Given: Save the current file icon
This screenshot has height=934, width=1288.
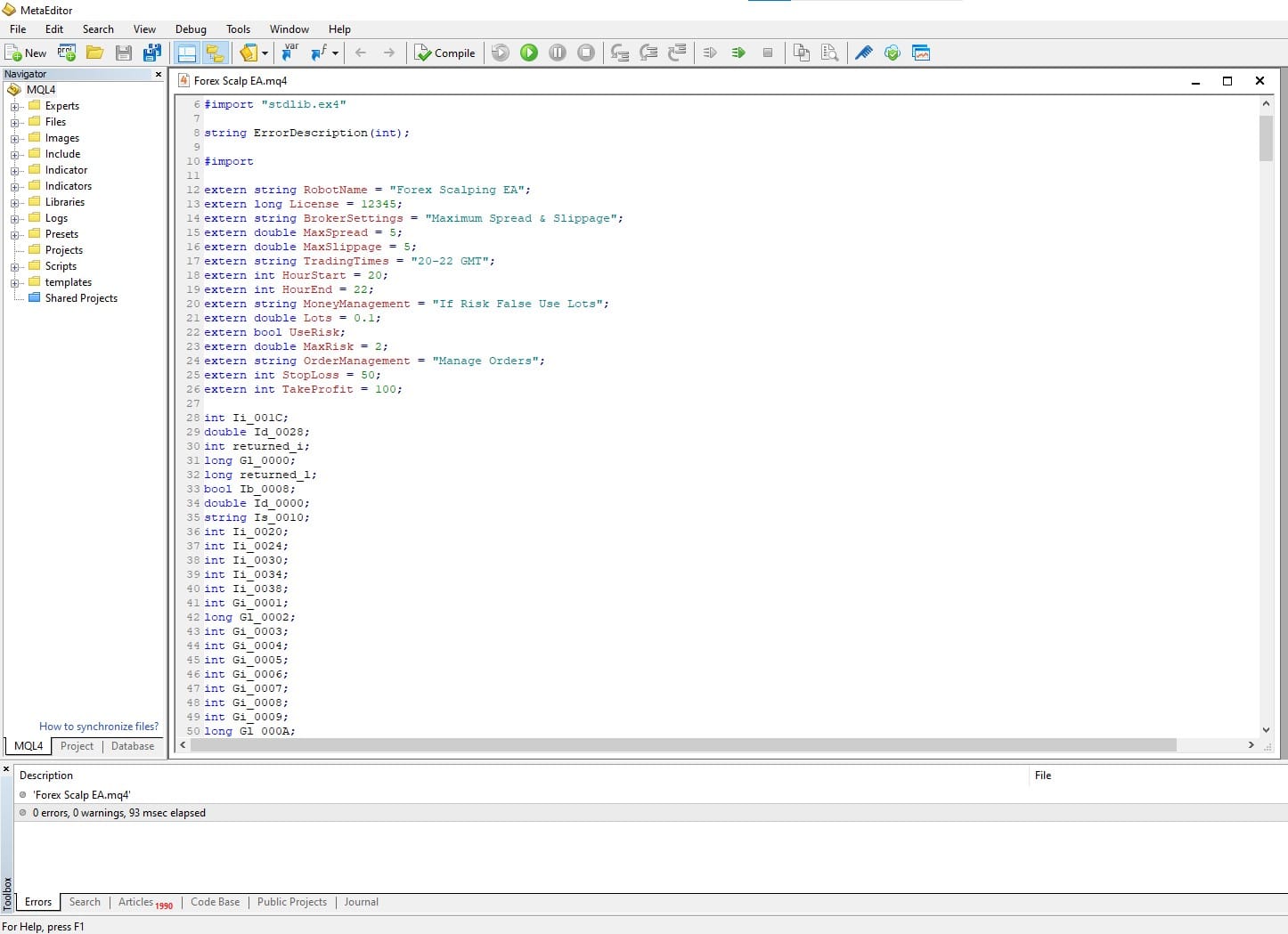Looking at the screenshot, I should click(123, 53).
